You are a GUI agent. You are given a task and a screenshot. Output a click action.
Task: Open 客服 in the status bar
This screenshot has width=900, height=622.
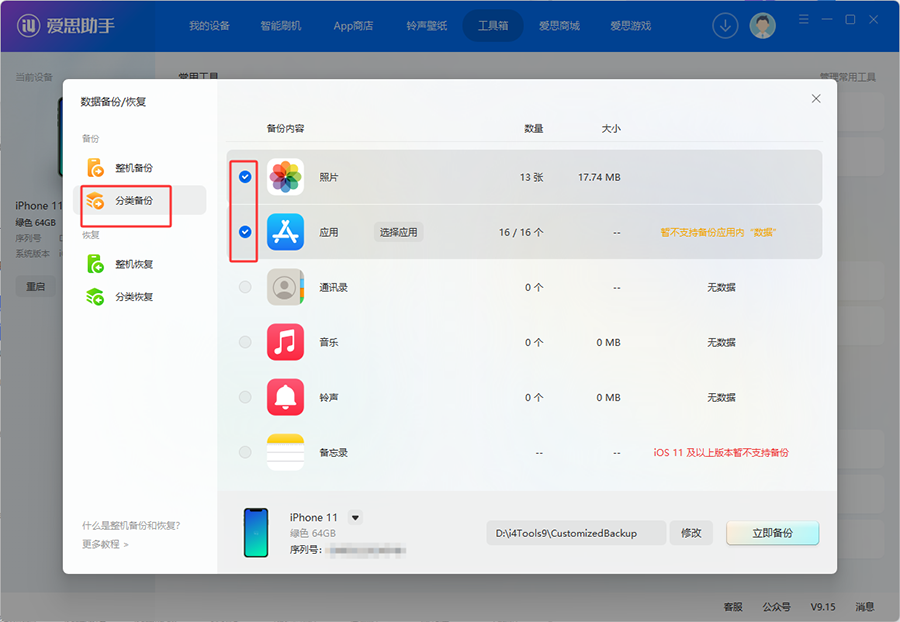(x=732, y=607)
